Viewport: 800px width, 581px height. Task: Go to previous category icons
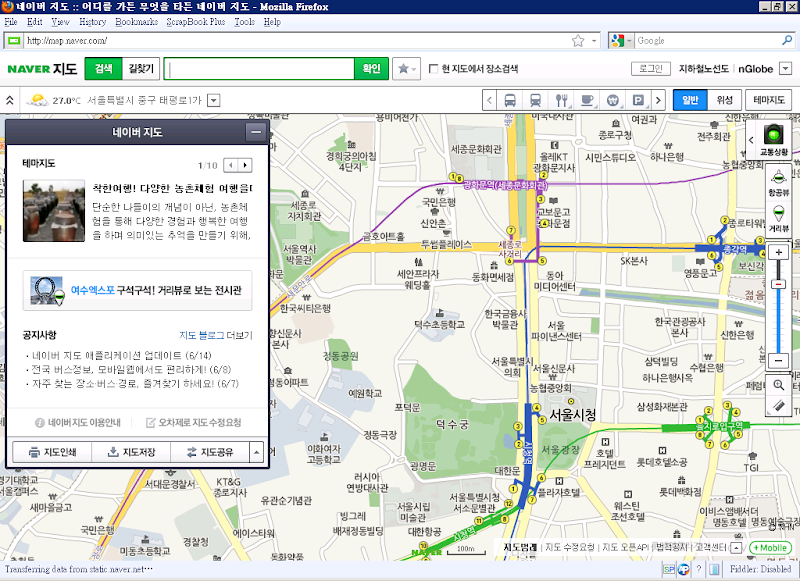(x=490, y=100)
